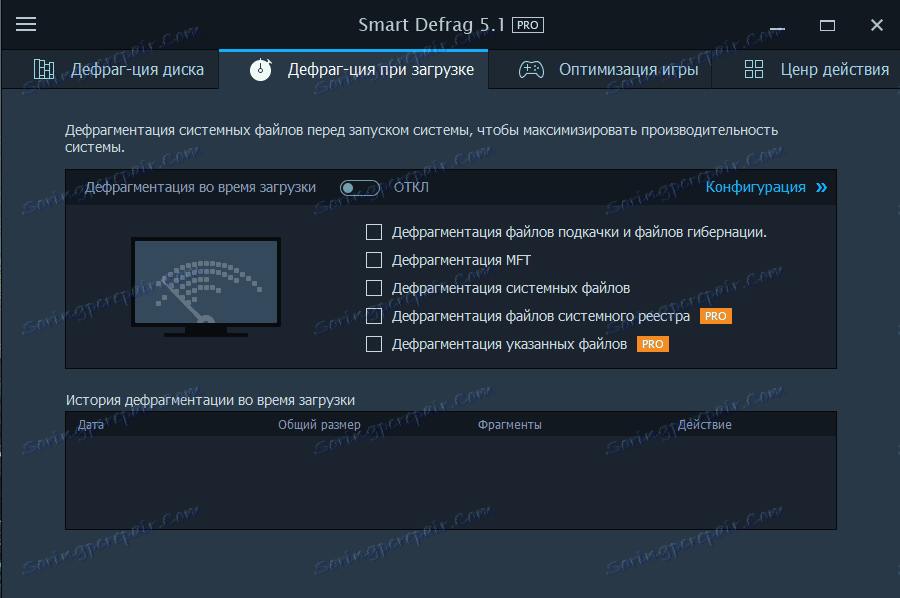Click the Дата column header

pos(91,423)
